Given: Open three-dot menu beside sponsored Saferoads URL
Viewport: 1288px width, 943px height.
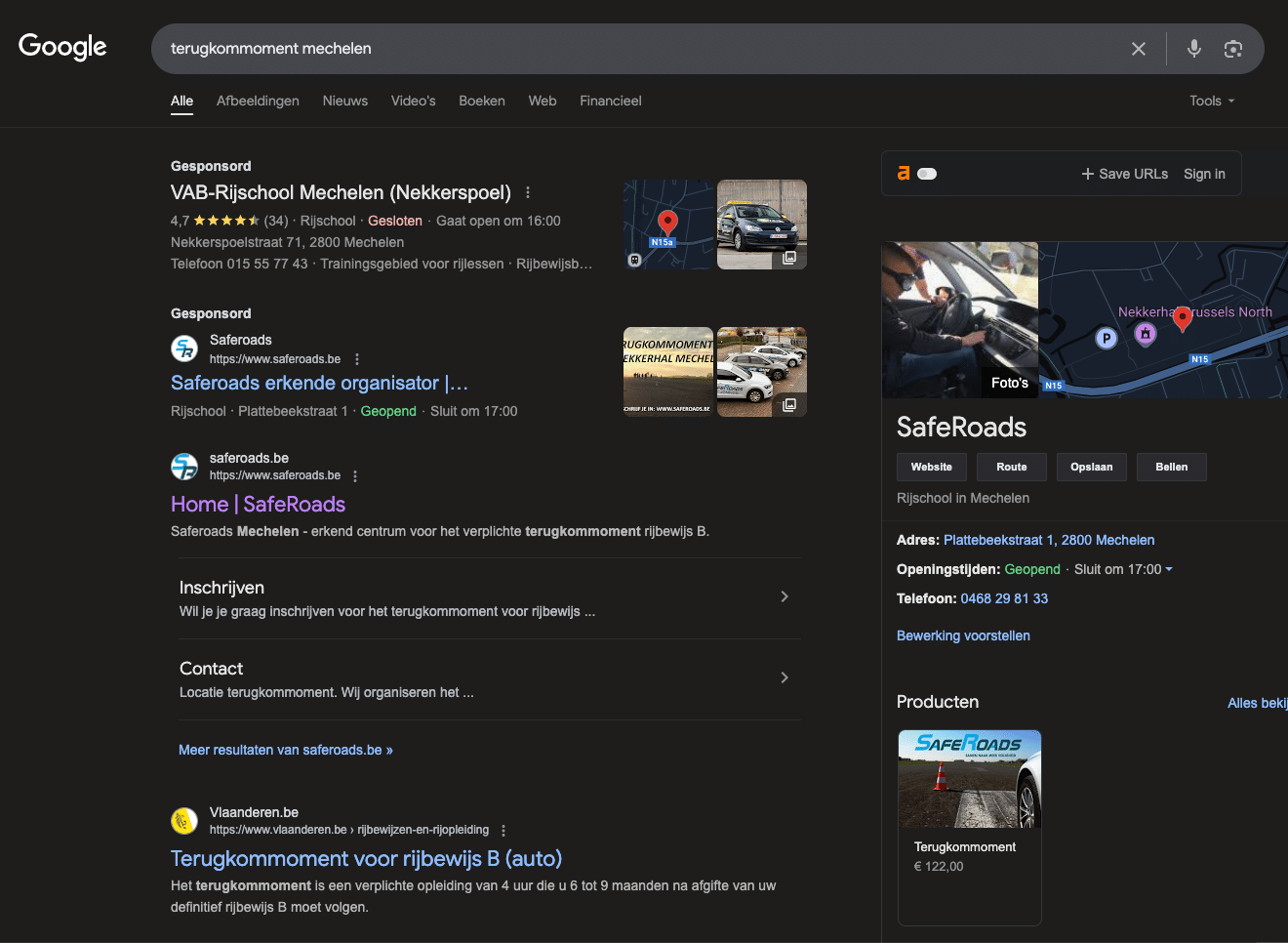Looking at the screenshot, I should coord(357,359).
